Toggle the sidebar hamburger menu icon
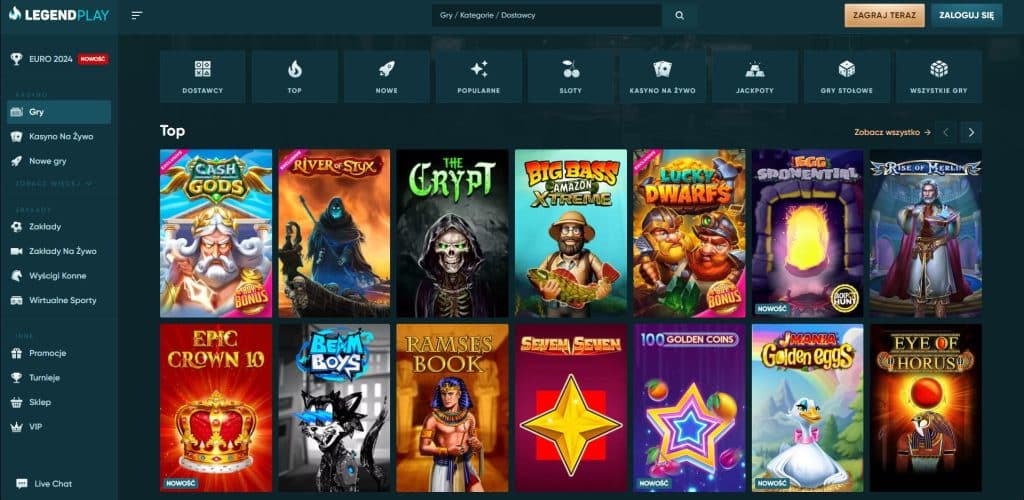Screen dimensions: 1024x500 pyautogui.click(x=137, y=15)
